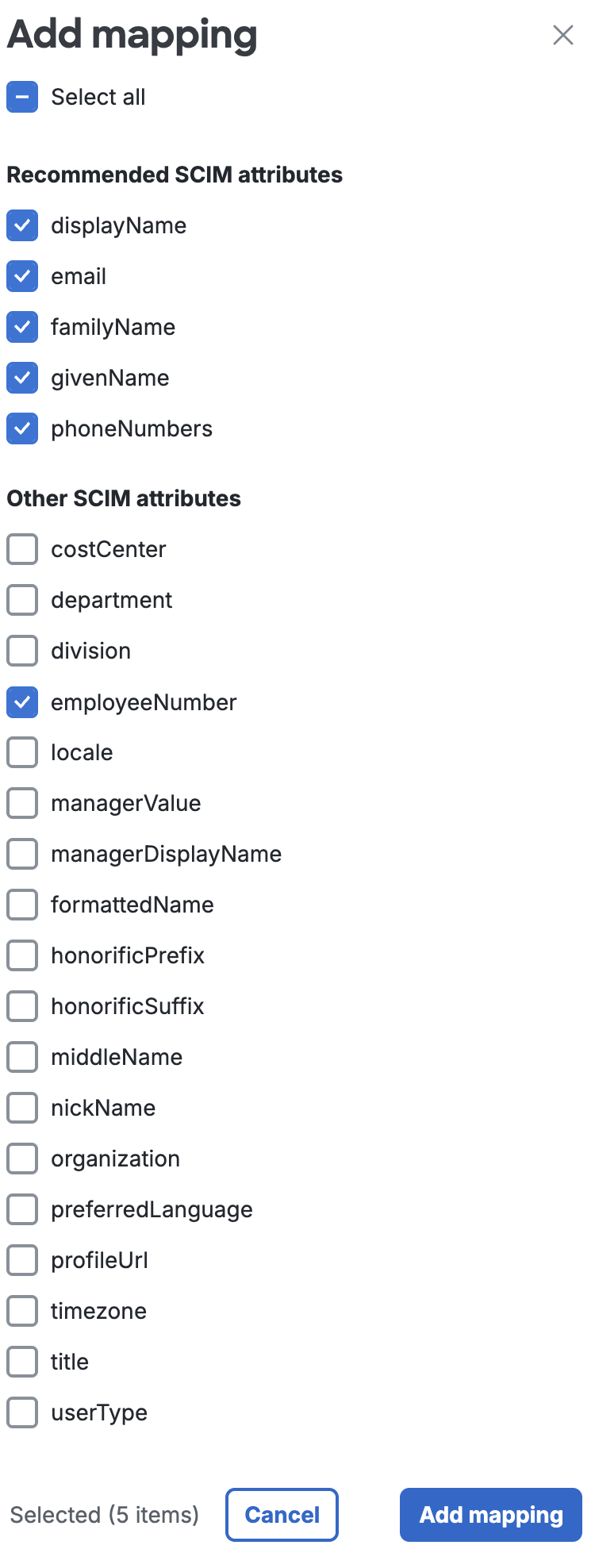Uncheck the Select all checkbox
Viewport: 595px width, 1568px height.
[x=22, y=97]
